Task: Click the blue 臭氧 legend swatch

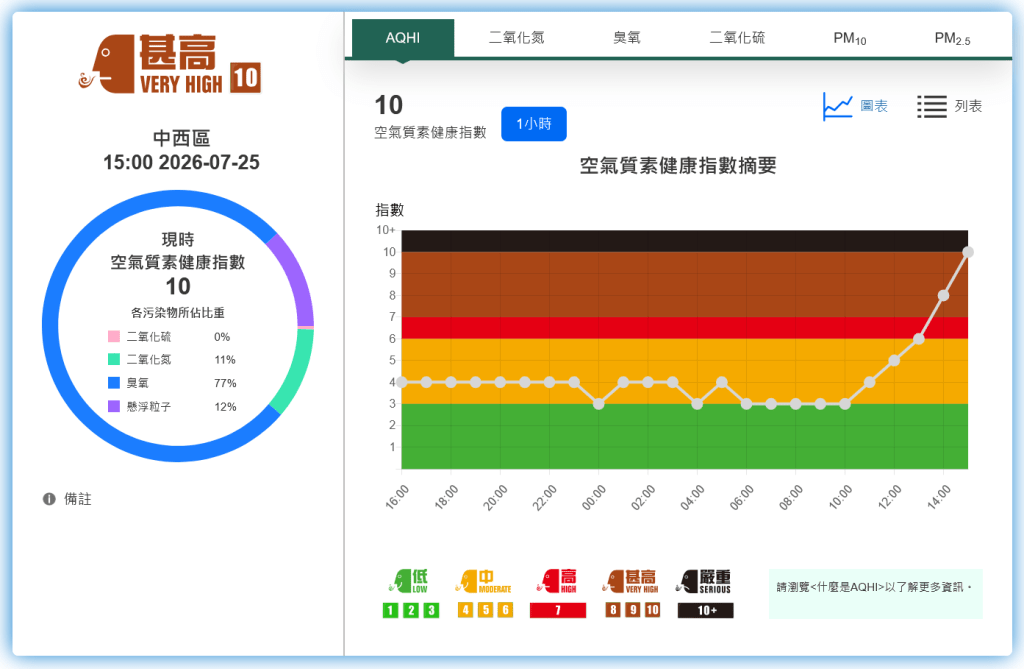Action: point(114,383)
